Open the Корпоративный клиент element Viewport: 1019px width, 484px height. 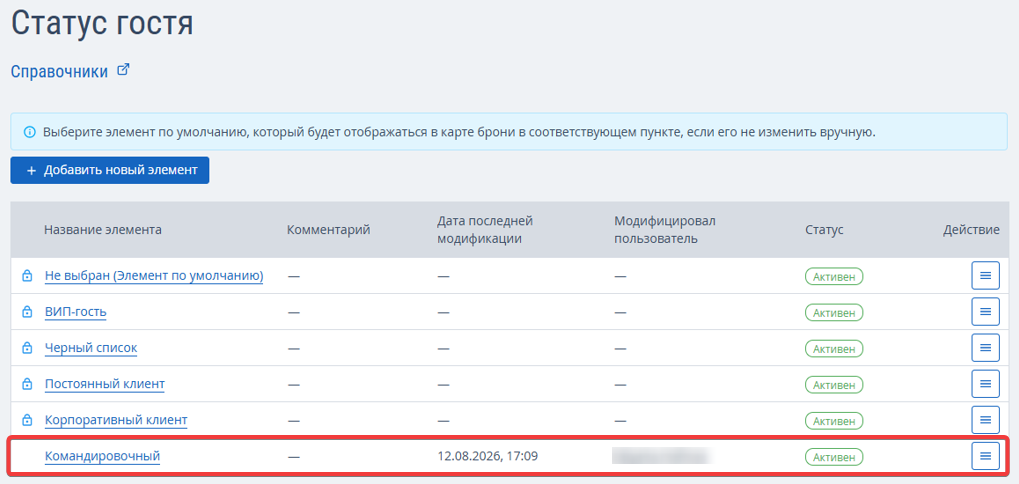[116, 420]
